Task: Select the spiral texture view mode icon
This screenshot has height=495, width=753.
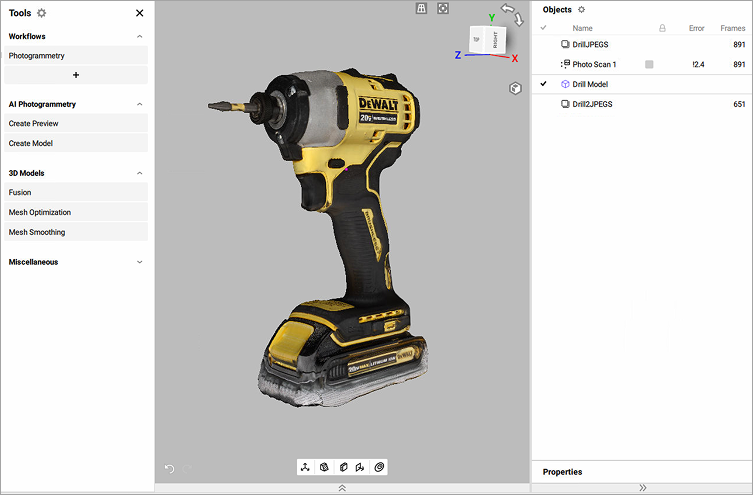Action: (379, 467)
